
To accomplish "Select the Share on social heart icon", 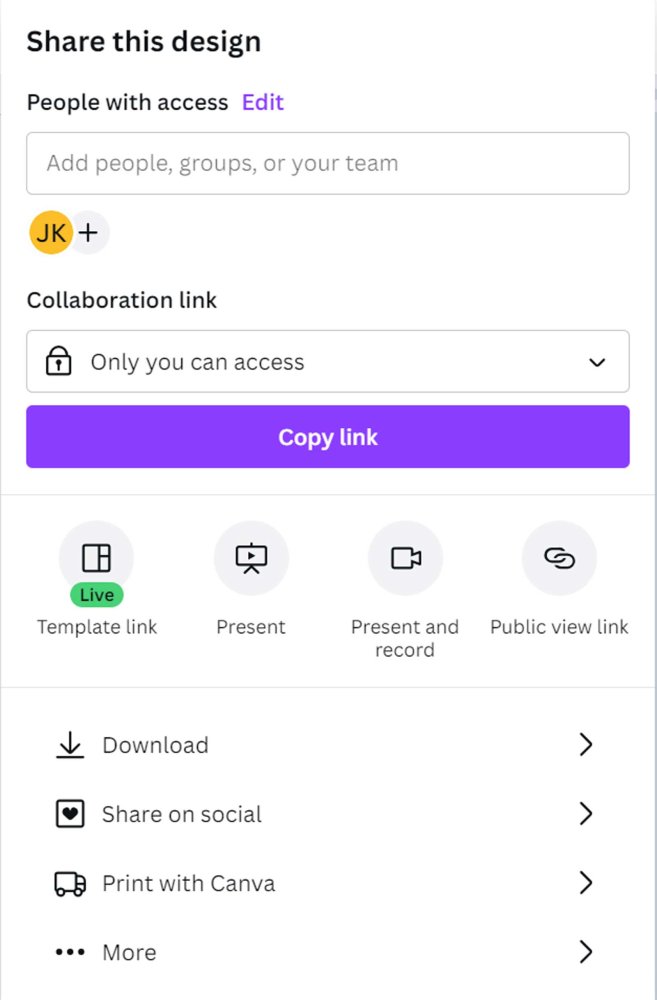I will [x=68, y=813].
